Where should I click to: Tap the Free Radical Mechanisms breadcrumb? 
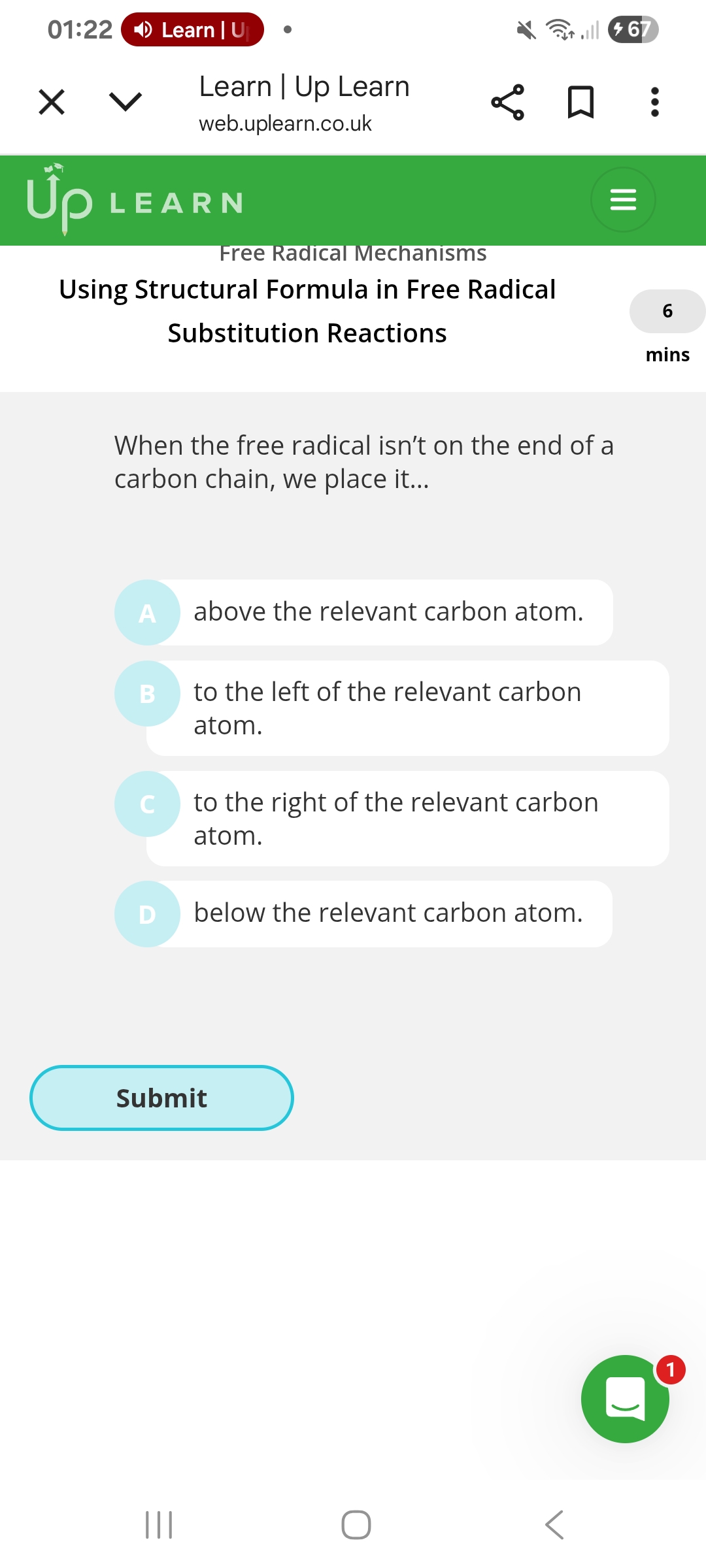click(x=353, y=253)
